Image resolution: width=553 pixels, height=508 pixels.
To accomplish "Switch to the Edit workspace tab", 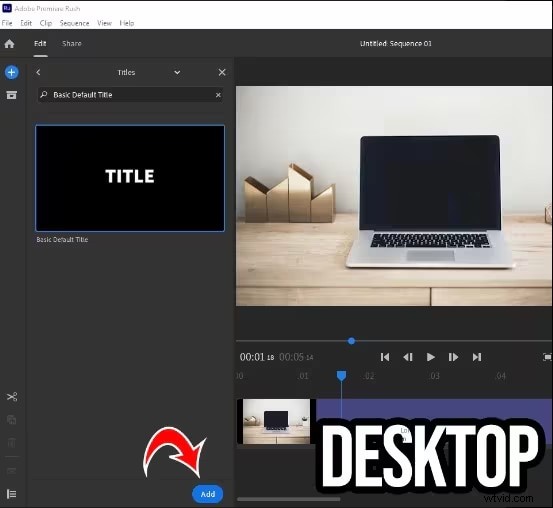I will click(x=40, y=43).
